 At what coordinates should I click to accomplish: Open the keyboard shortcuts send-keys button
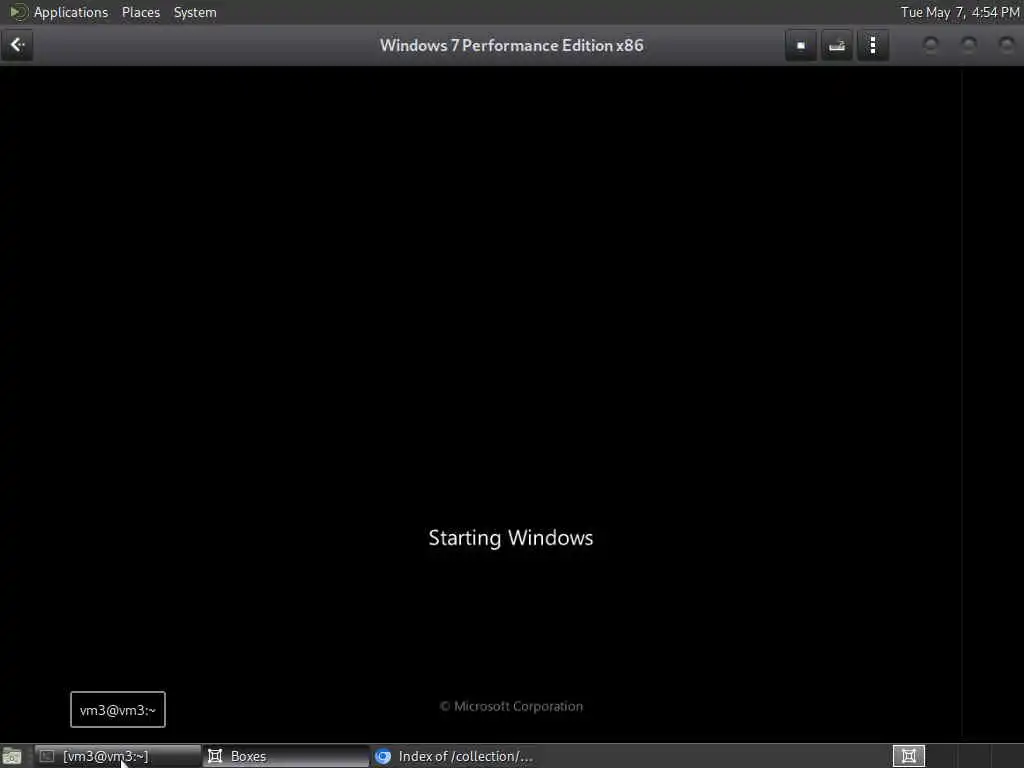(x=837, y=46)
